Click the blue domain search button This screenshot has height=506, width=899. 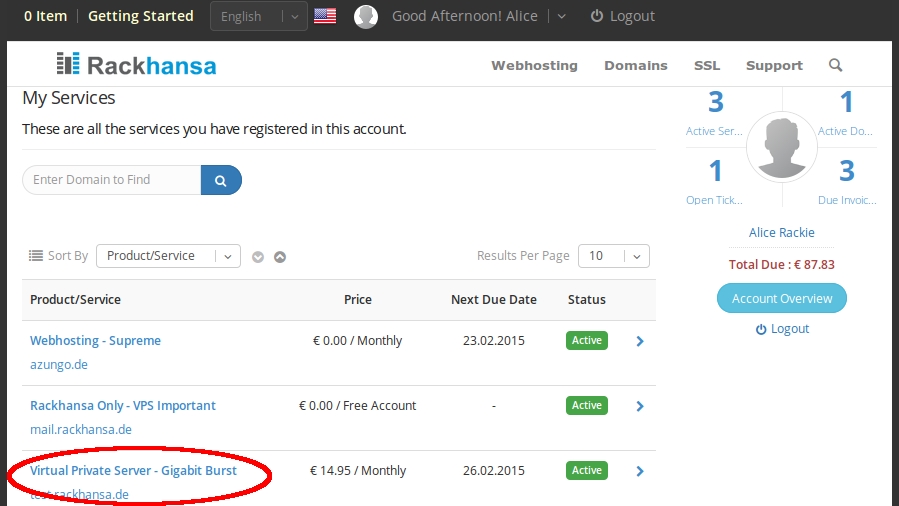coord(221,180)
